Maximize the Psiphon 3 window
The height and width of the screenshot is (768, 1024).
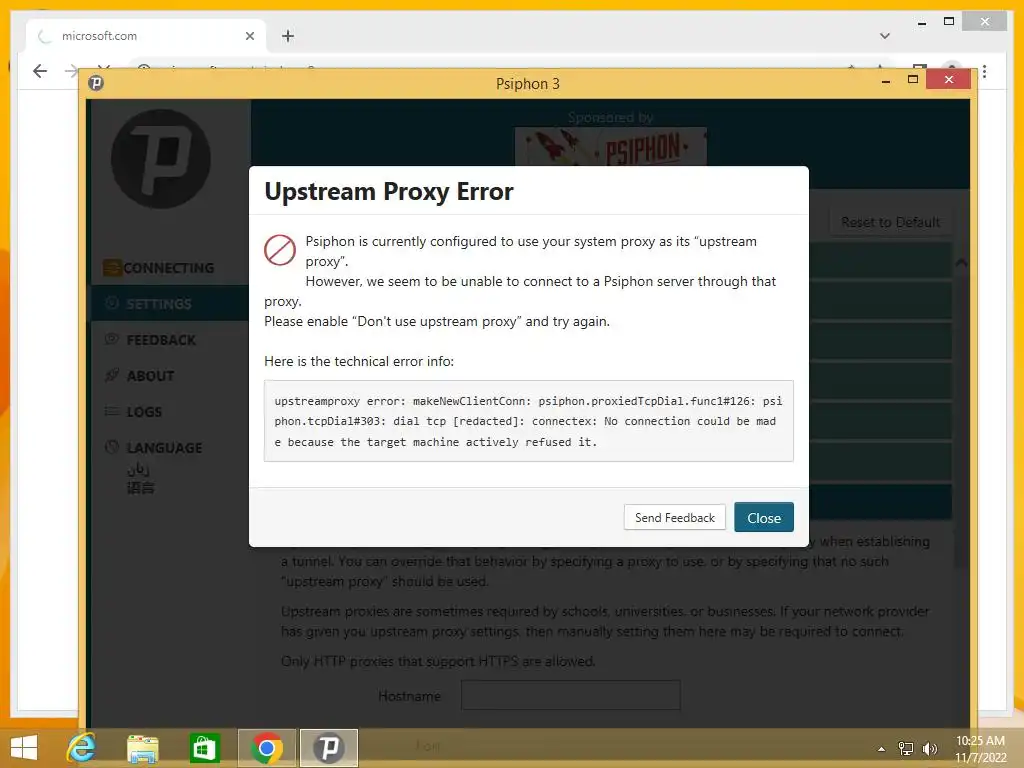pyautogui.click(x=913, y=80)
